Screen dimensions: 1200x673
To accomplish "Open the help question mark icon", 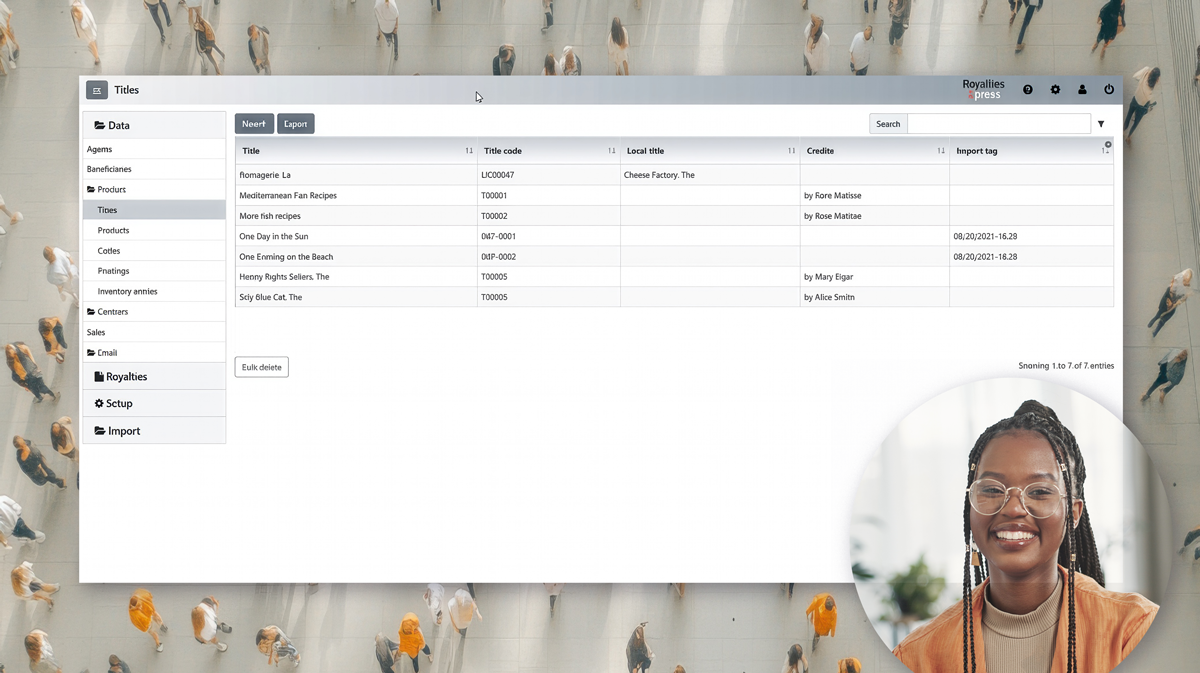I will coord(1027,90).
